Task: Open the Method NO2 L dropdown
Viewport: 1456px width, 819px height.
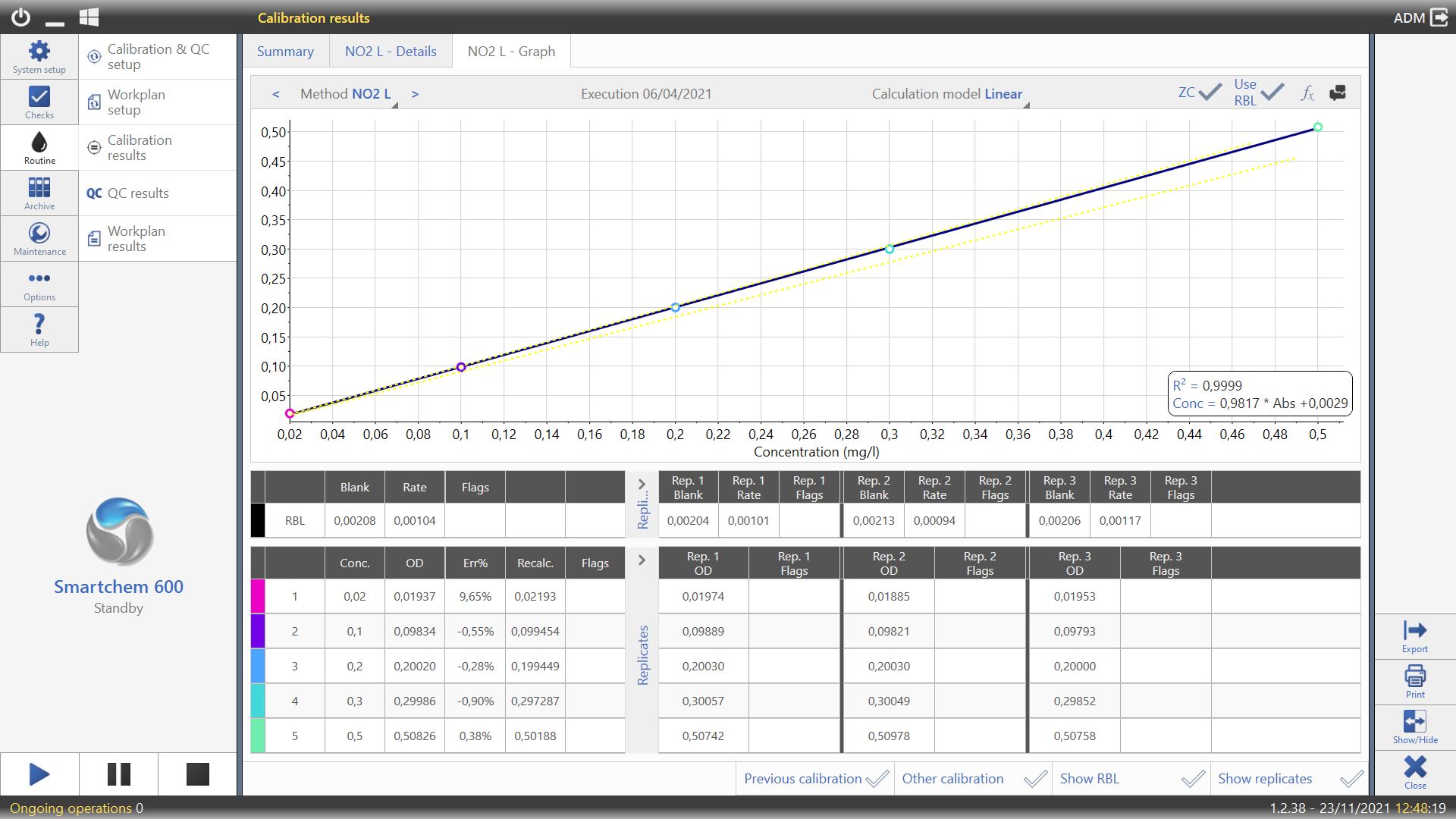Action: [x=371, y=94]
